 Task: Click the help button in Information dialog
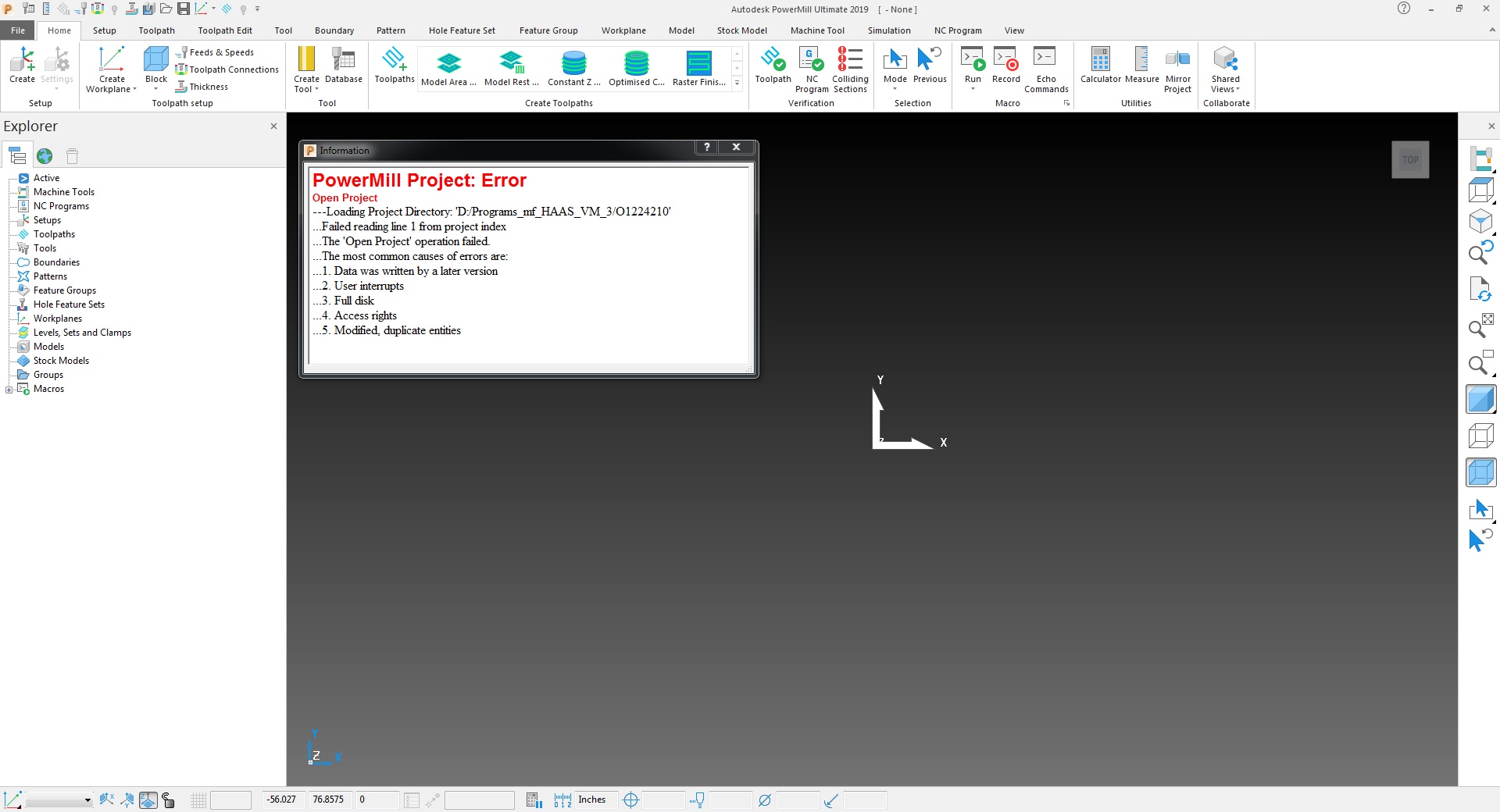[x=707, y=147]
